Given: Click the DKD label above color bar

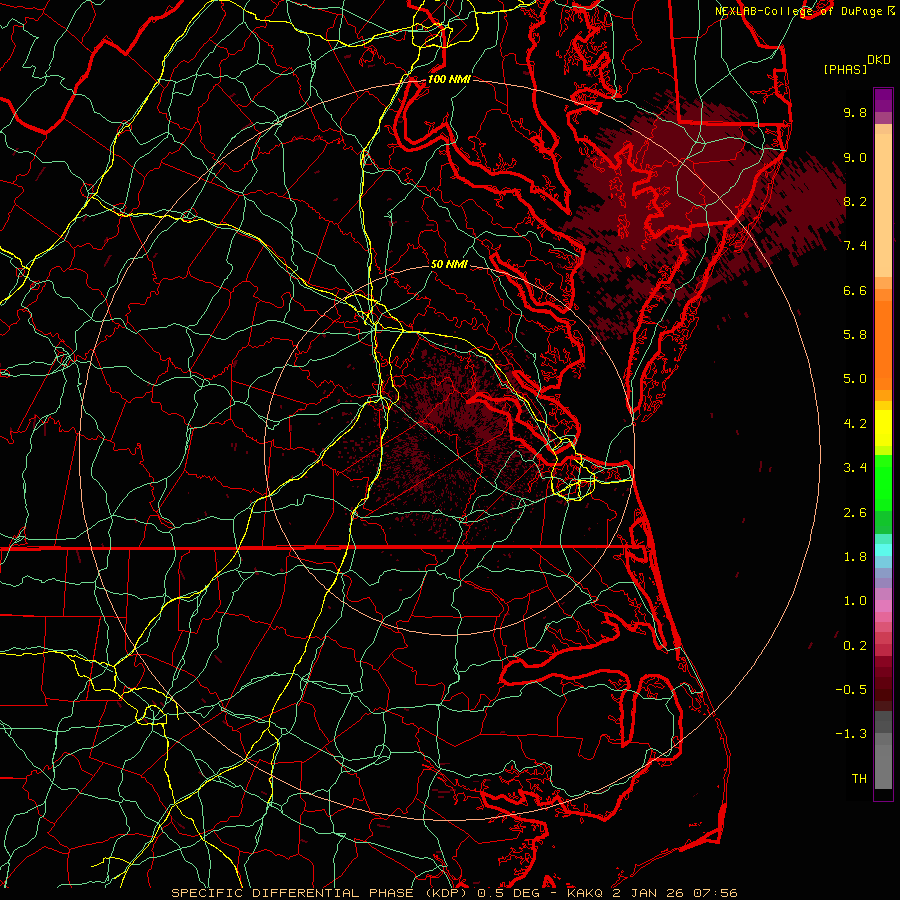Looking at the screenshot, I should 879,60.
